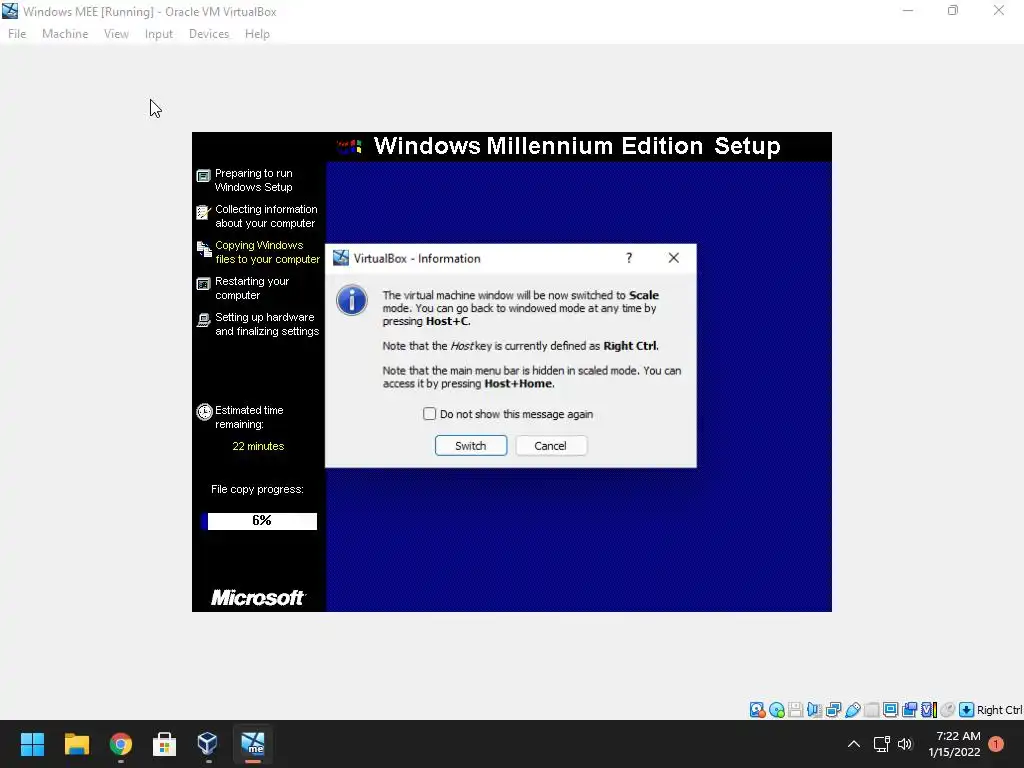Click the blue information icon in dialog

tap(352, 300)
